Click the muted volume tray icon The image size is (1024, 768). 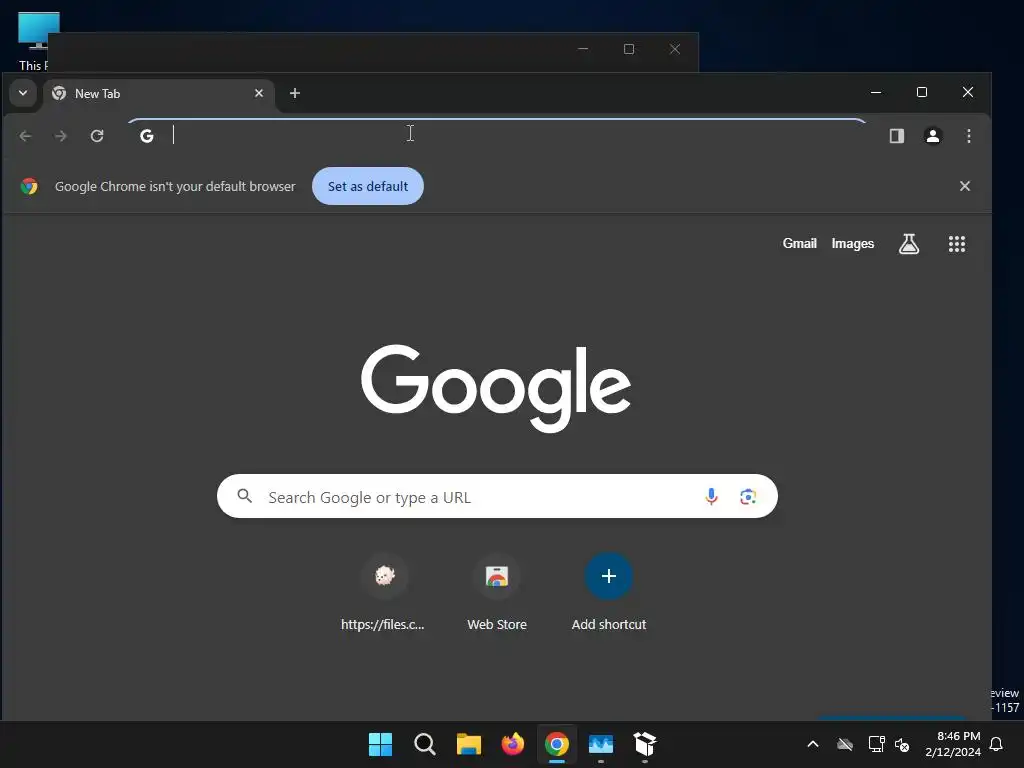tap(902, 744)
